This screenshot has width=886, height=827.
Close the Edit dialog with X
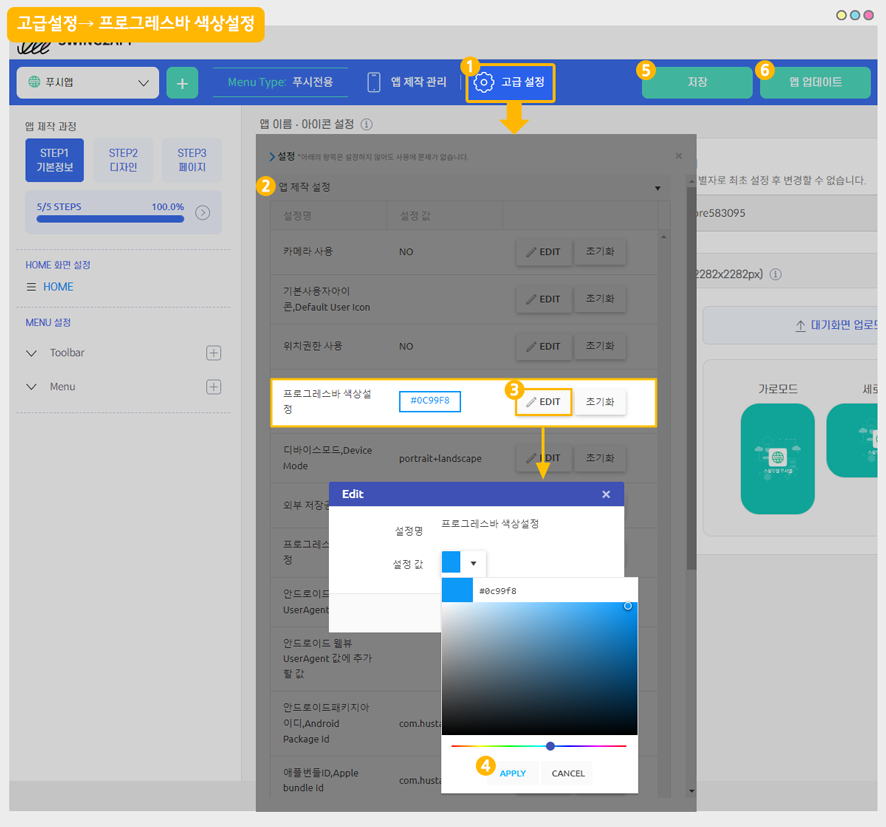coord(606,494)
